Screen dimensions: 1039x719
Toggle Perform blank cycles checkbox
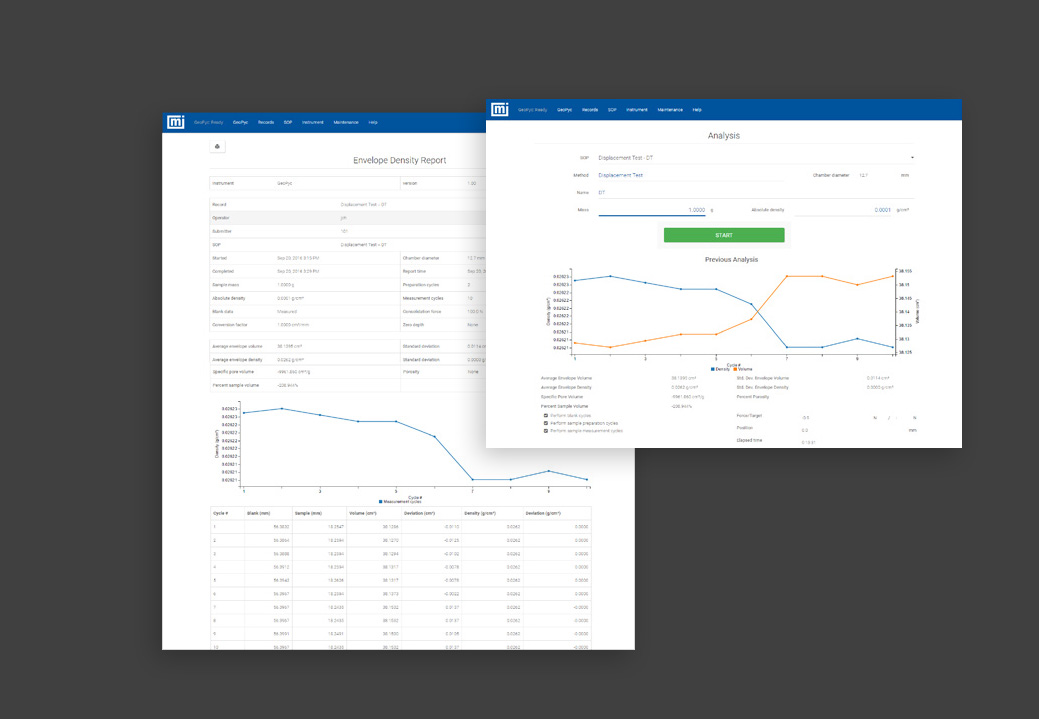click(546, 415)
